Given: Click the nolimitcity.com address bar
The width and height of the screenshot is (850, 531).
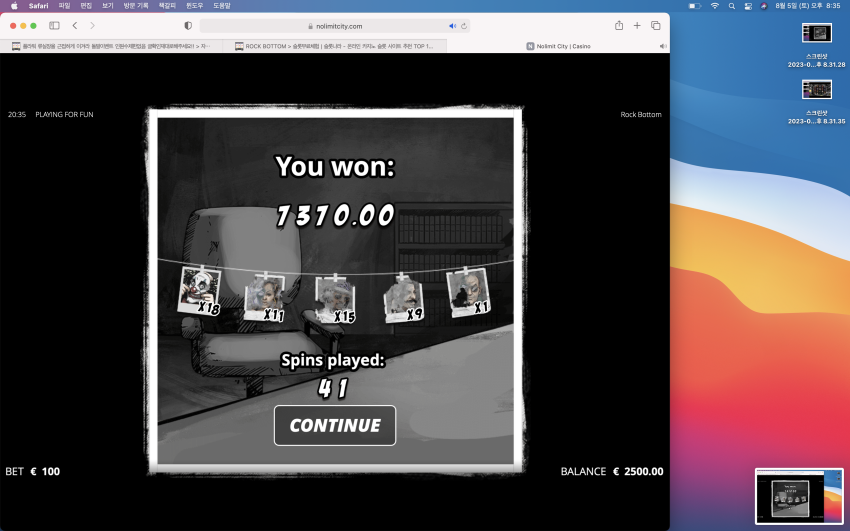Looking at the screenshot, I should click(334, 26).
